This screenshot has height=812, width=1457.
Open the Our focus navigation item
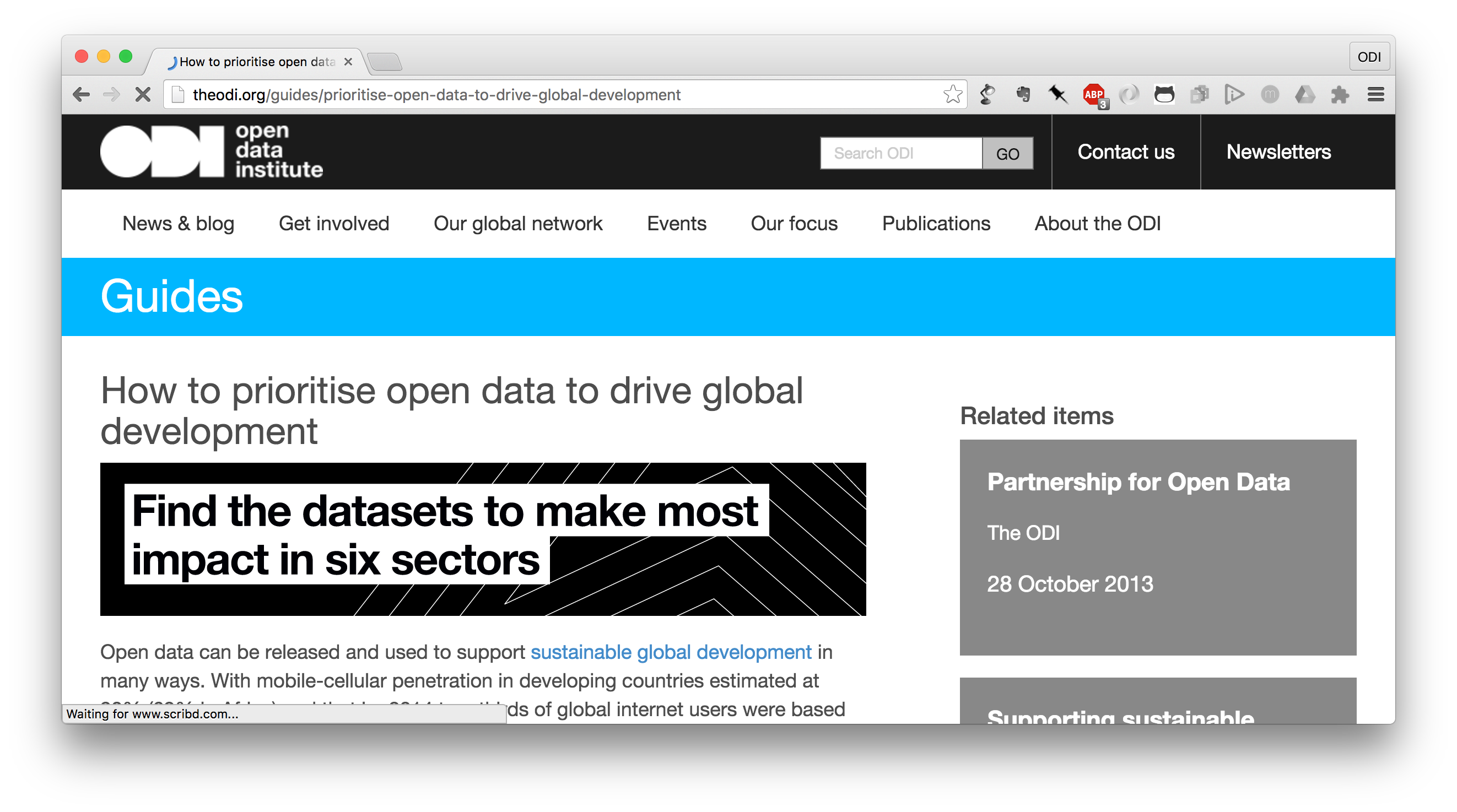[x=794, y=224]
